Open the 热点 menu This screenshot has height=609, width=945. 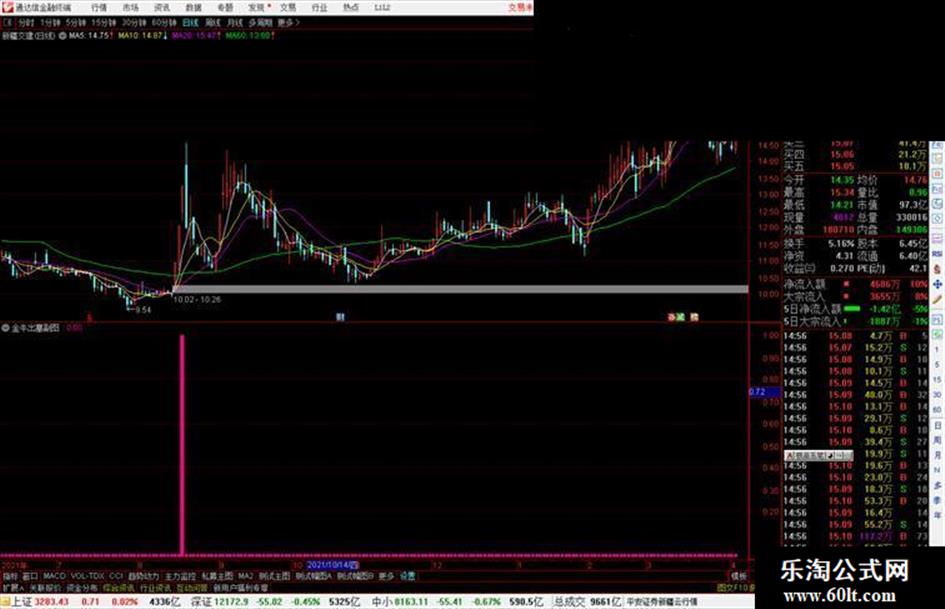tap(351, 7)
